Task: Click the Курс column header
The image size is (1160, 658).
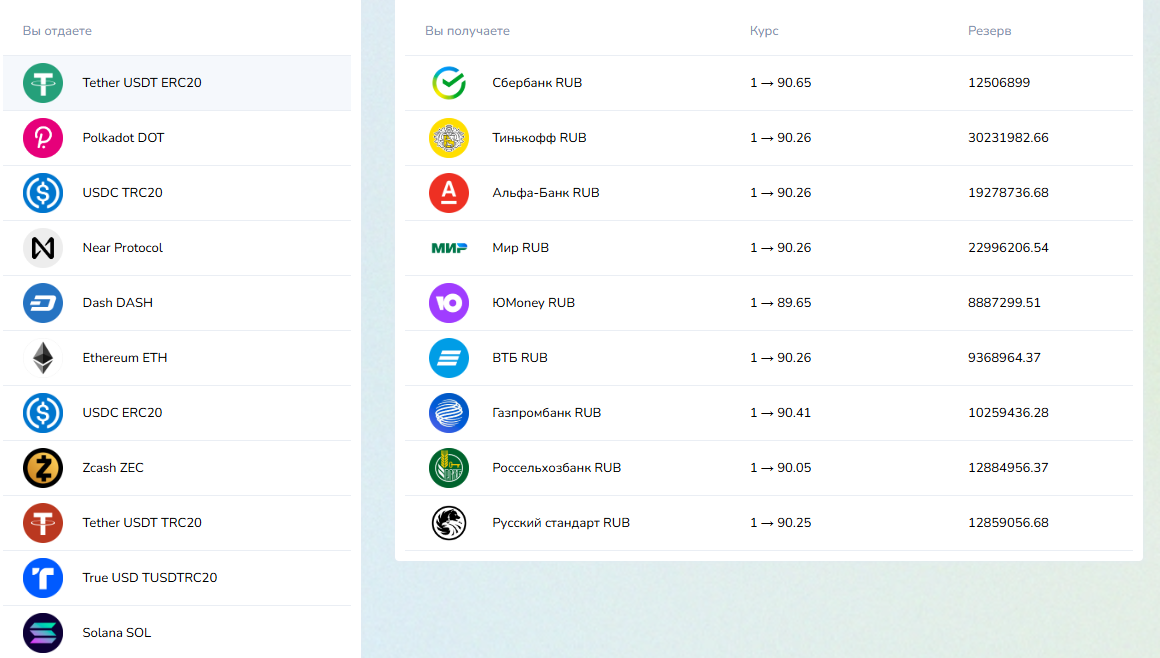Action: pyautogui.click(x=764, y=31)
